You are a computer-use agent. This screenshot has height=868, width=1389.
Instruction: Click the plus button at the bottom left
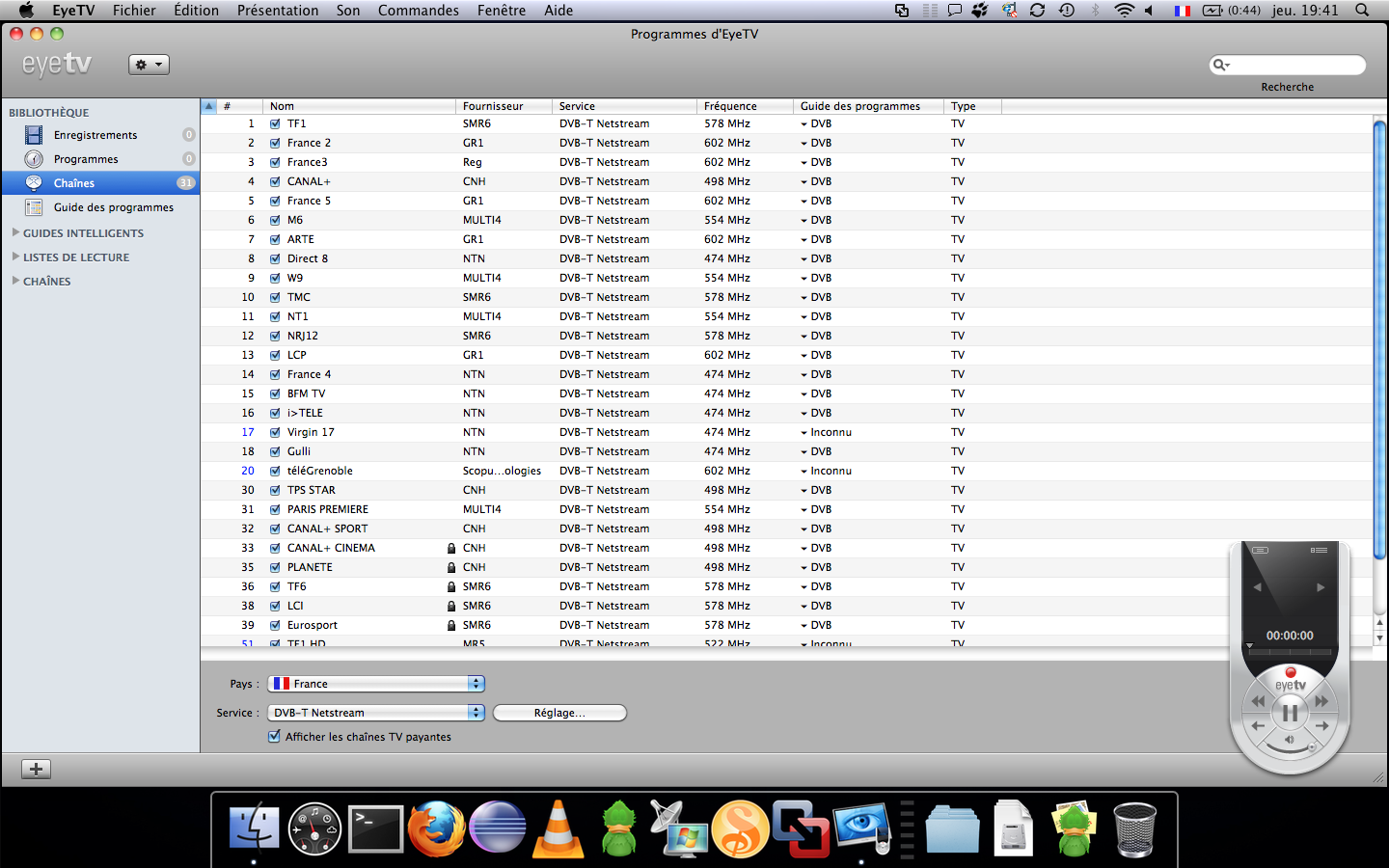coord(36,769)
